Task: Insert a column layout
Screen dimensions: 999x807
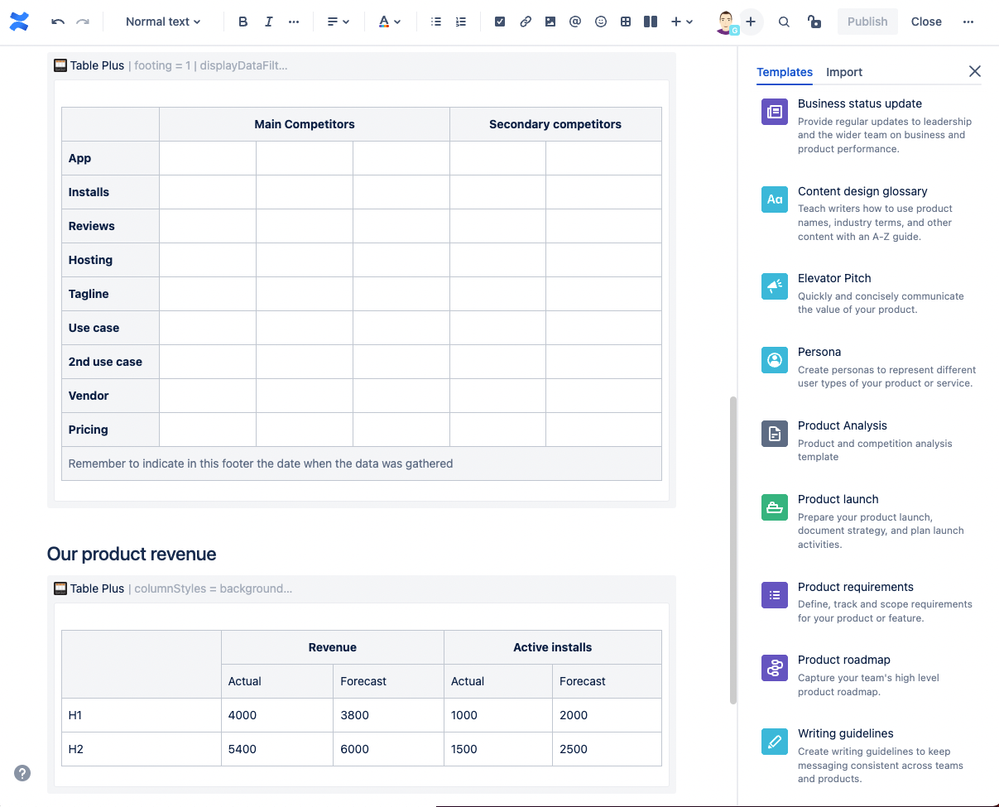Action: pos(650,21)
